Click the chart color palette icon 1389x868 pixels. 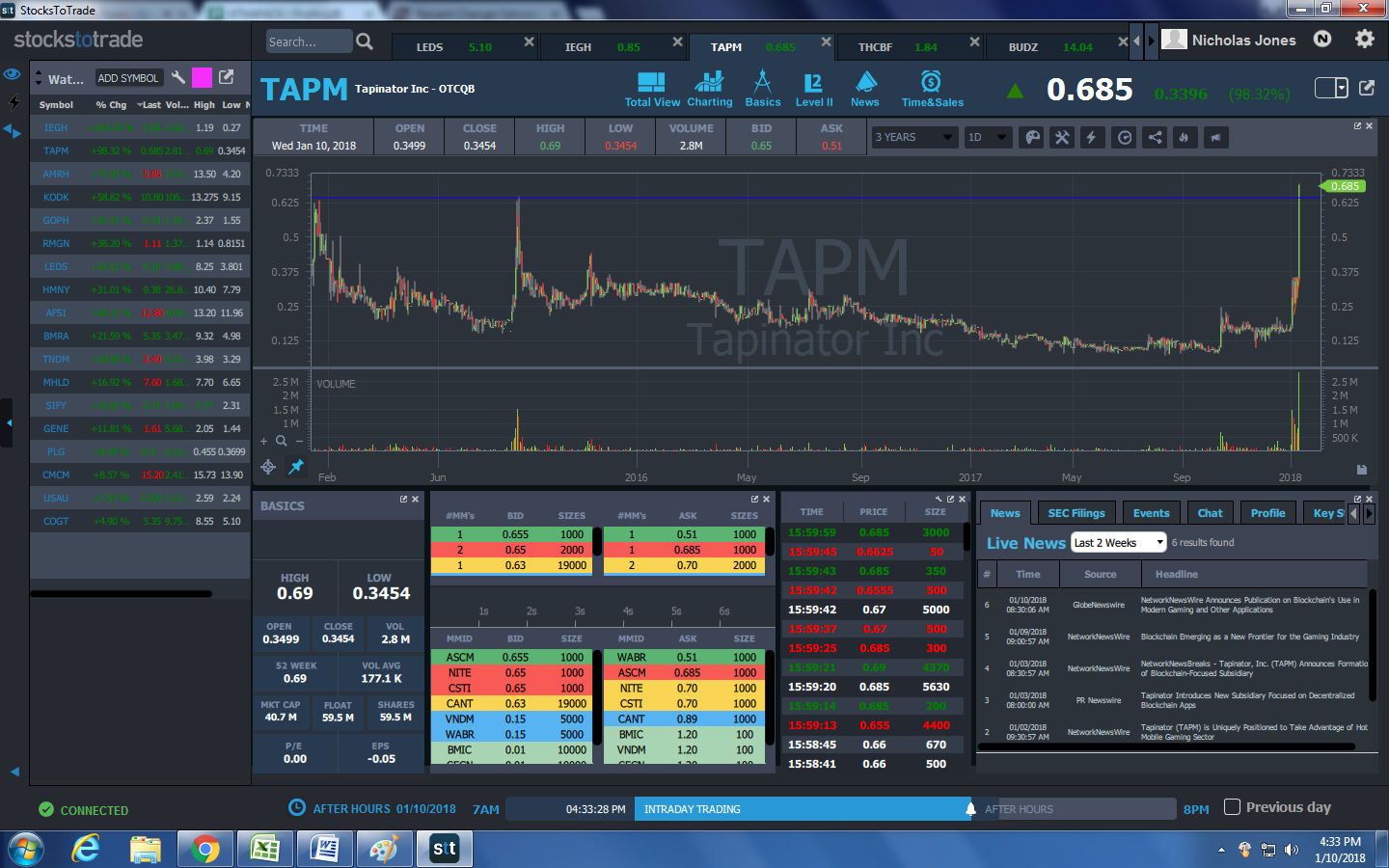(1032, 137)
